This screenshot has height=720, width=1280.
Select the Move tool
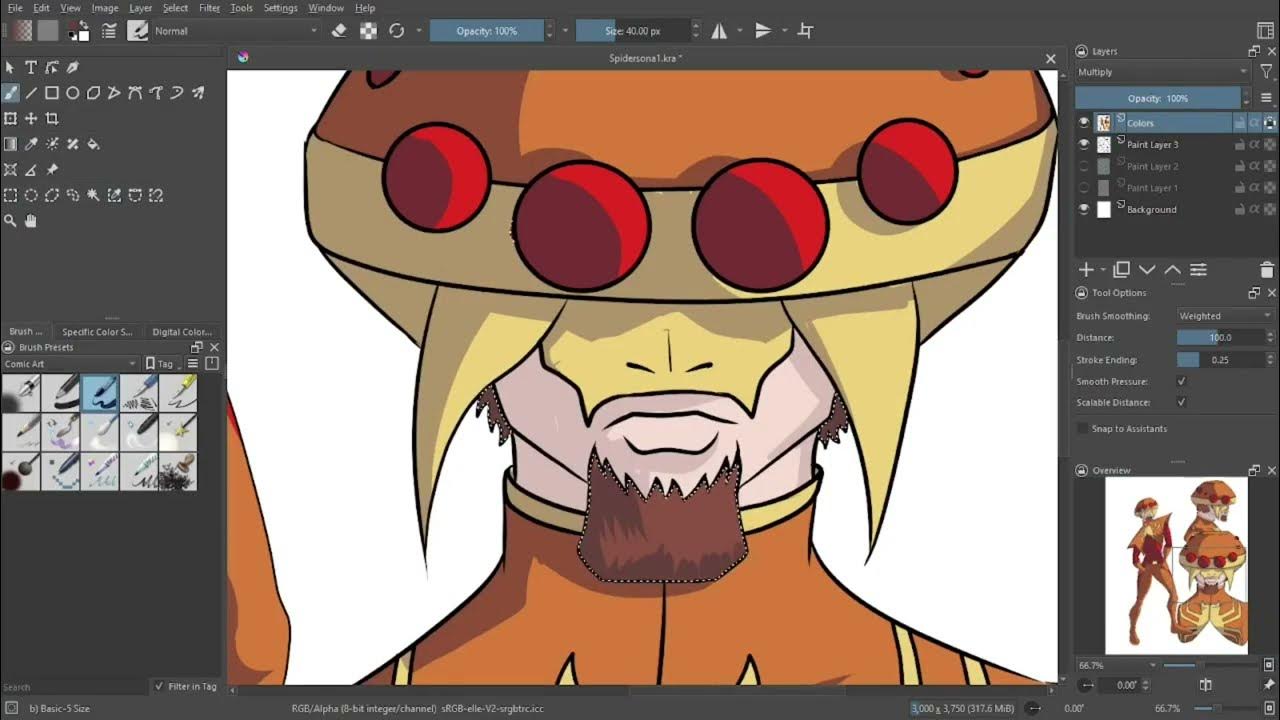(31, 118)
